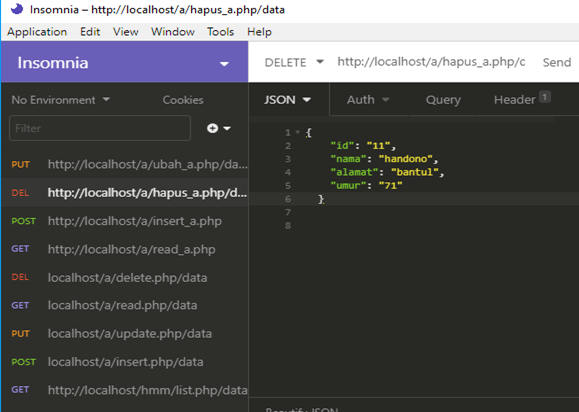Select the PUT localhost/a/update.php/data request
Screen dimensions: 579x412
coord(125,334)
